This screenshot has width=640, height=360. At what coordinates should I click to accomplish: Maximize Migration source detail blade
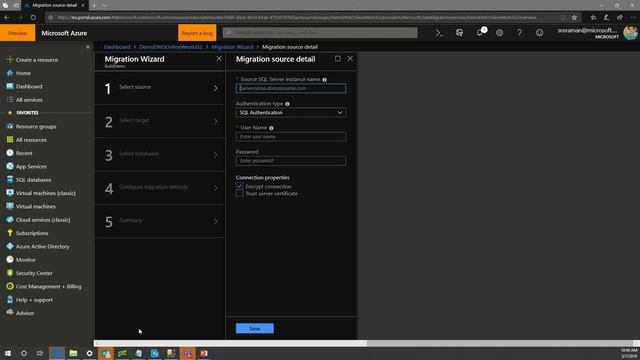[x=338, y=59]
